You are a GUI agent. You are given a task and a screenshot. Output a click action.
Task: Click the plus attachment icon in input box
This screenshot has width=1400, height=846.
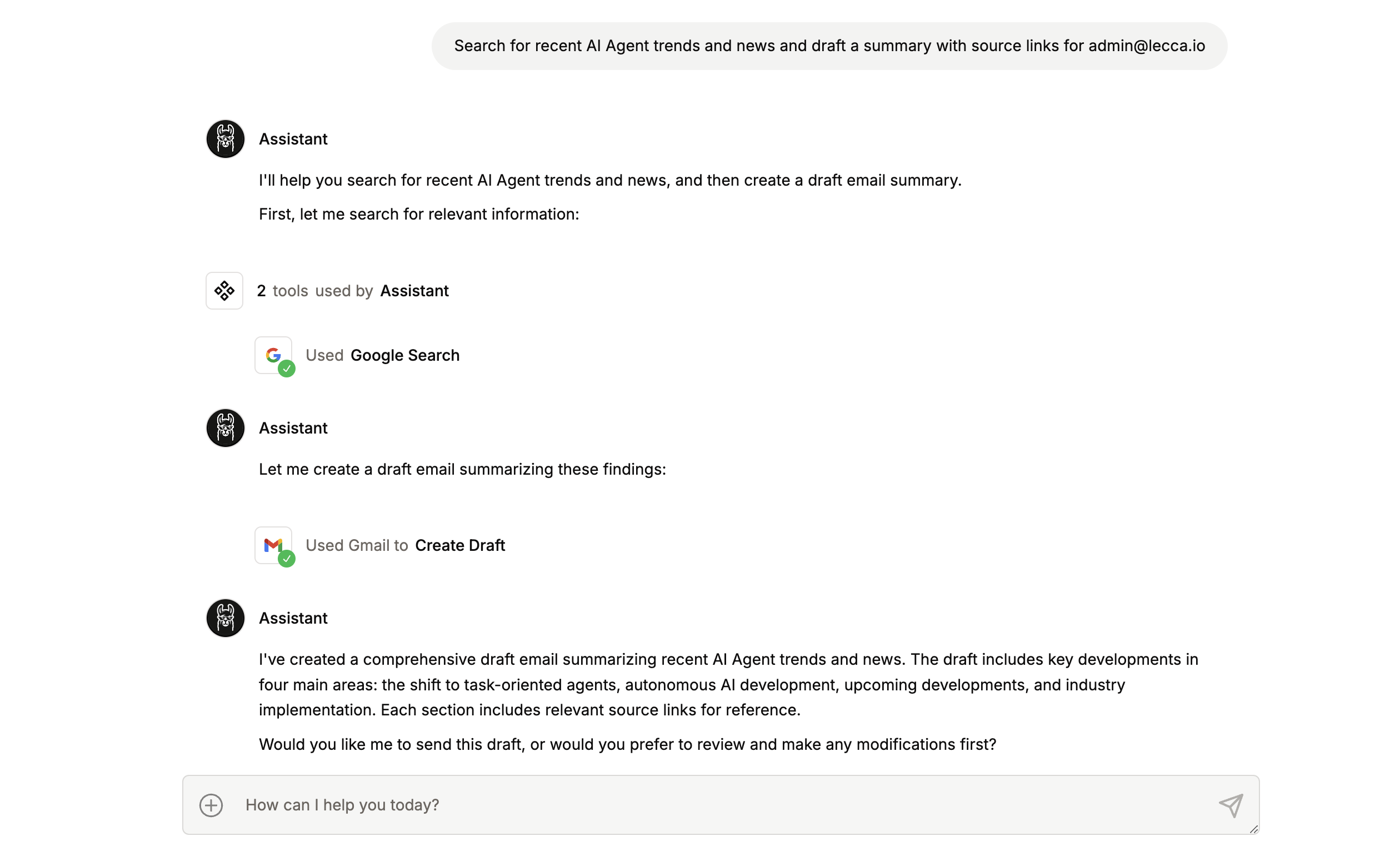coord(211,805)
